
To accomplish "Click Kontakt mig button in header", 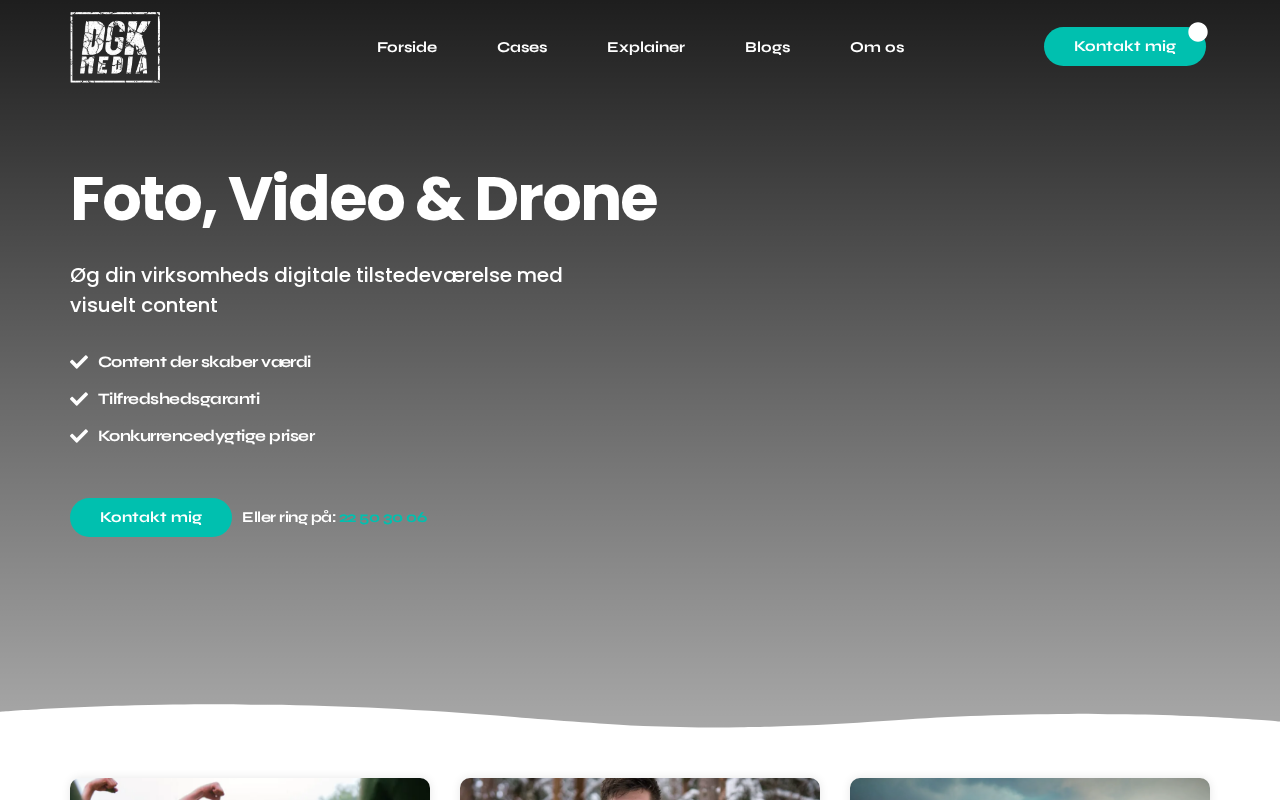I will coord(1125,46).
